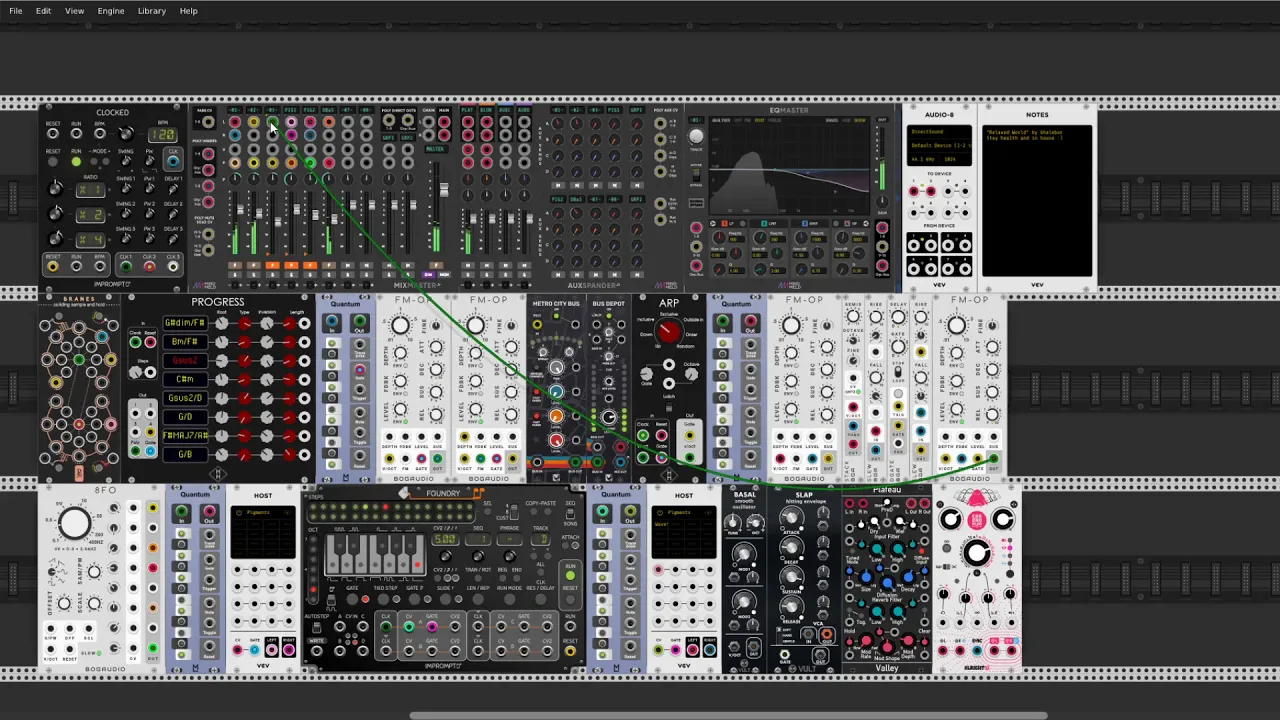
Task: Select the F#MAJ7/A# chord in Progress
Action: coord(185,436)
